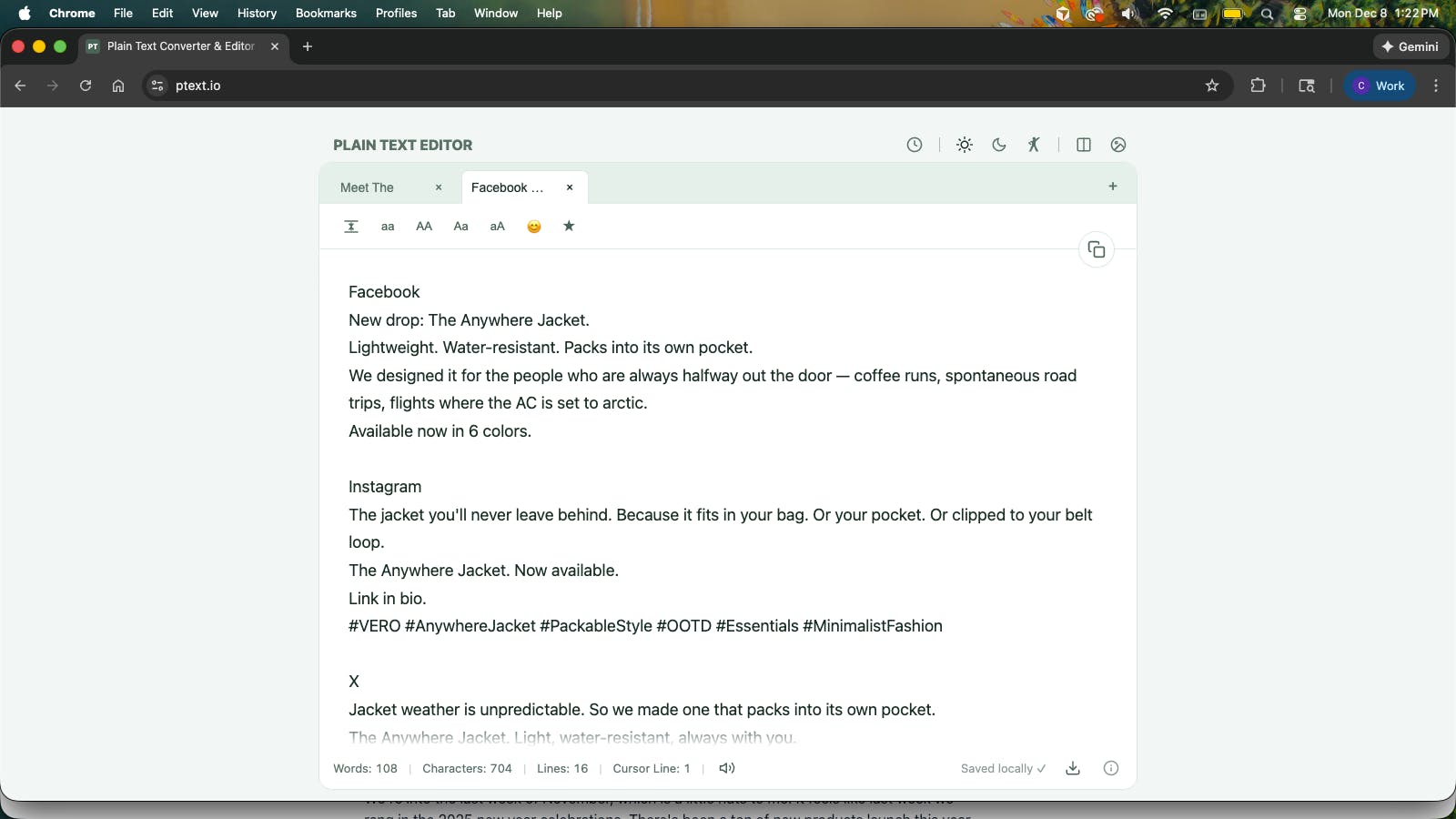
Task: Open the Apple menu
Action: 25,13
